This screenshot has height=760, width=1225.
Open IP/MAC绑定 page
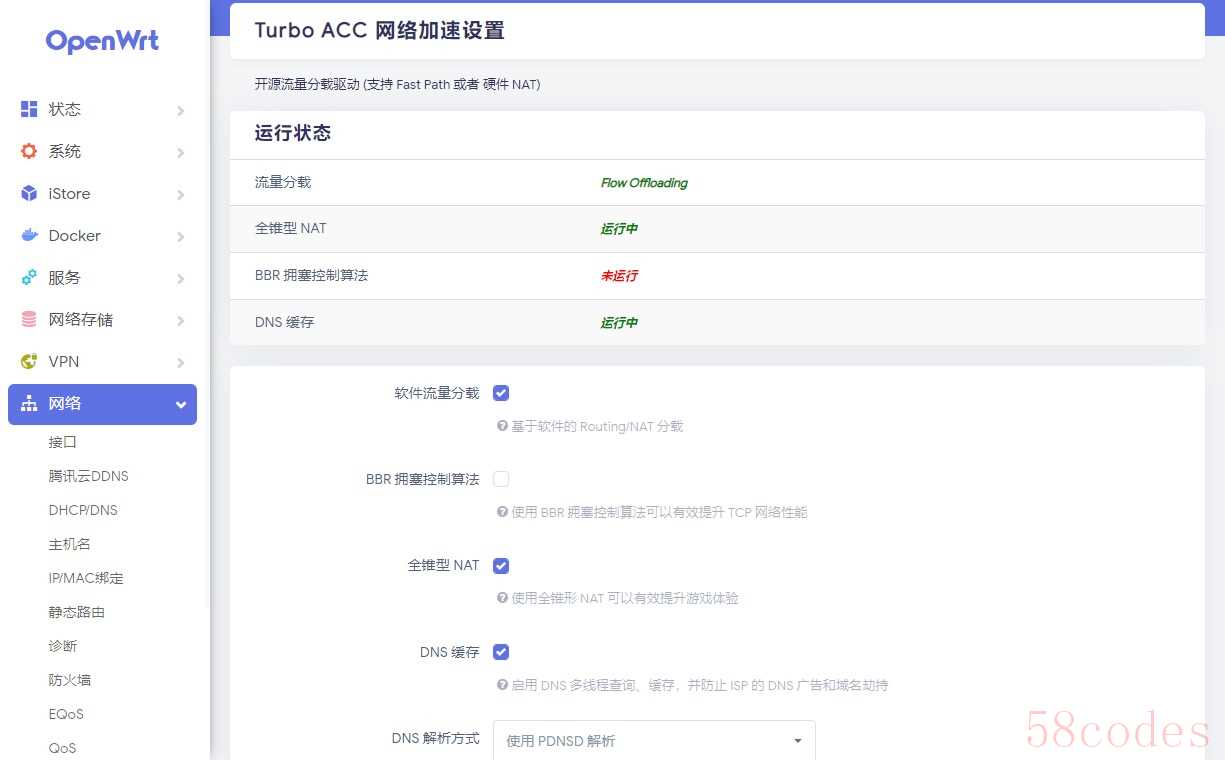click(86, 578)
